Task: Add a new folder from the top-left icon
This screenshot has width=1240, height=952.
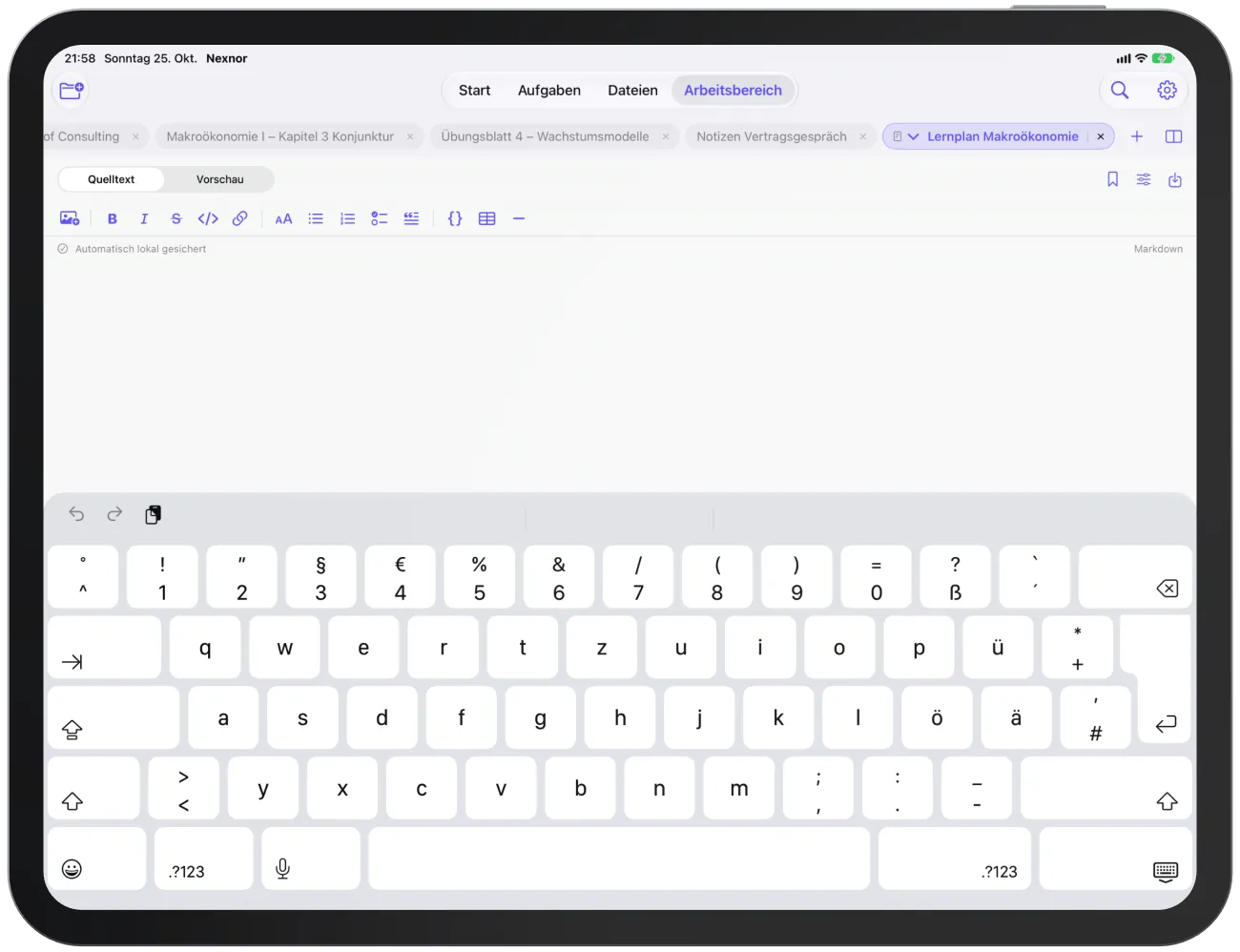Action: (x=72, y=90)
